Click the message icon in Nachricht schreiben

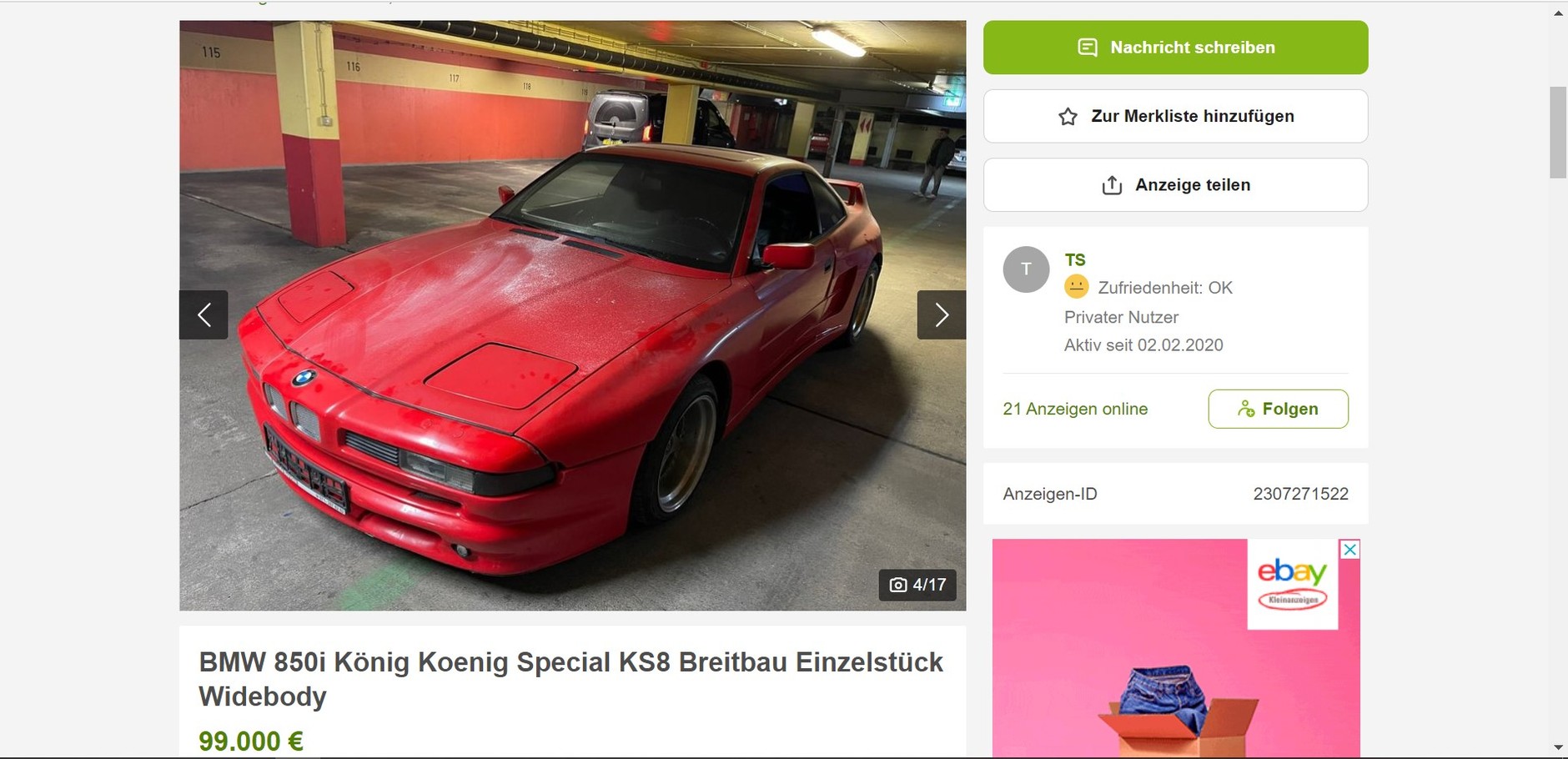[1088, 48]
